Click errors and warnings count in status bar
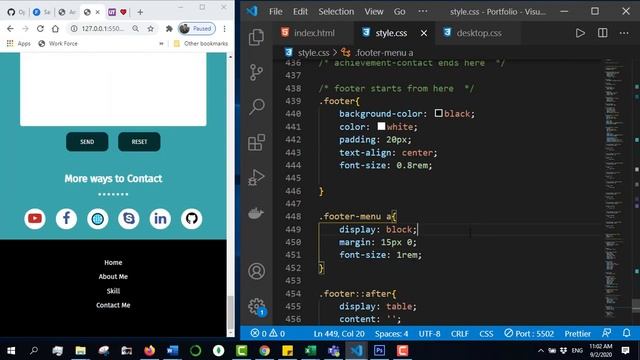 click(268, 333)
